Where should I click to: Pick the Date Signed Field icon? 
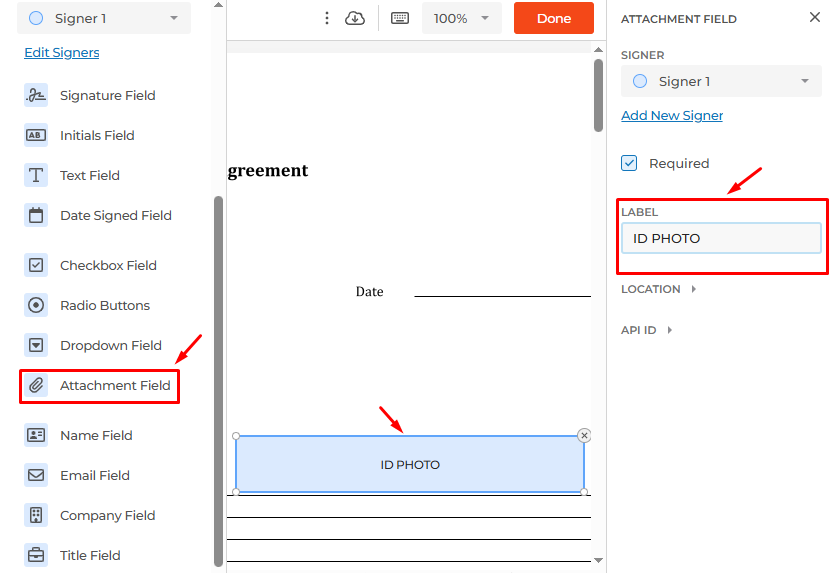point(36,215)
